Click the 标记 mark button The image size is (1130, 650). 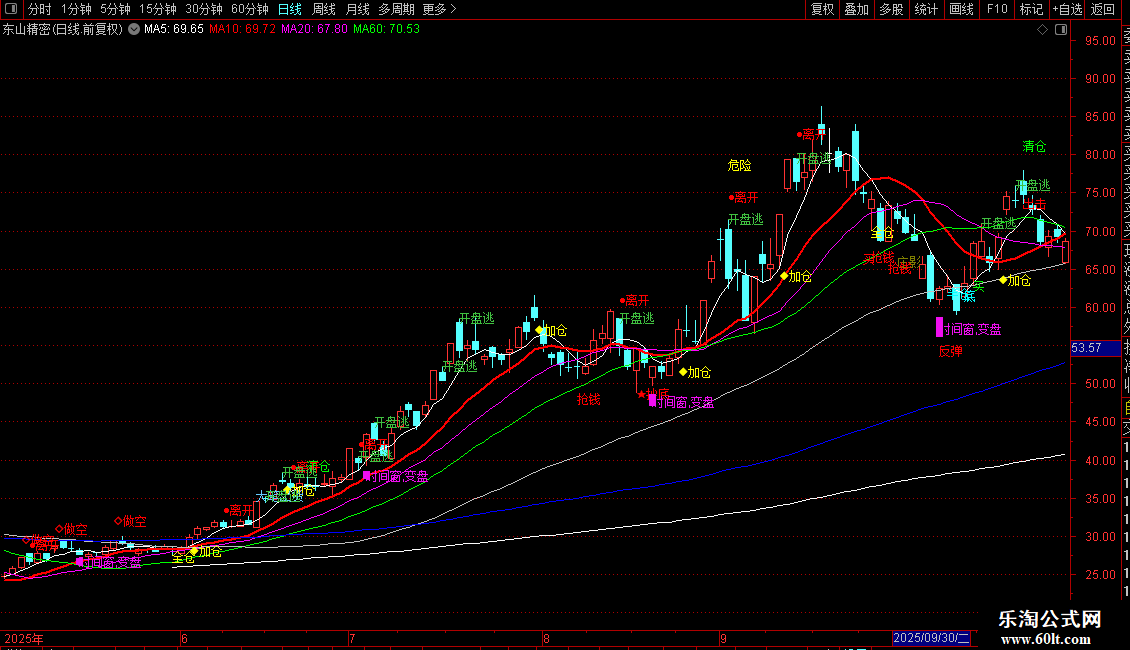click(x=1031, y=9)
